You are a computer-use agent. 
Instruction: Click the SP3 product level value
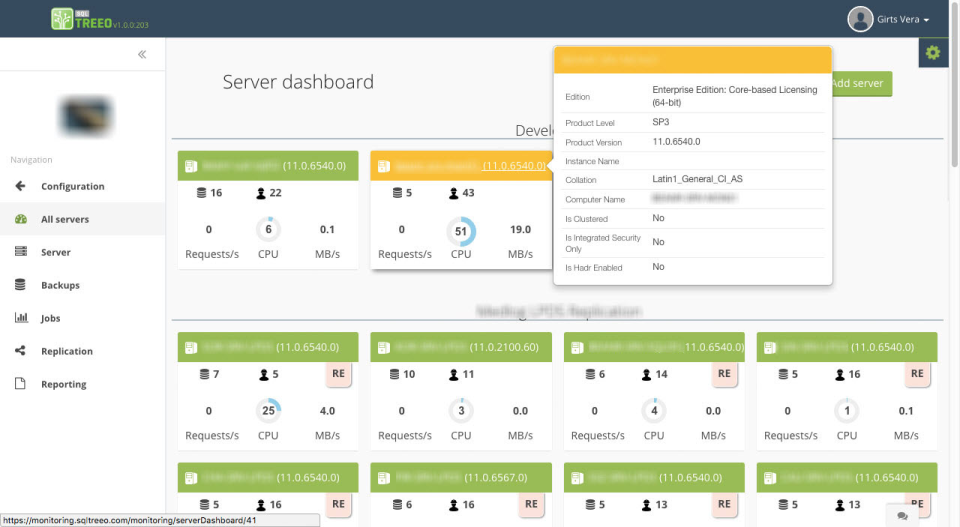coord(661,122)
